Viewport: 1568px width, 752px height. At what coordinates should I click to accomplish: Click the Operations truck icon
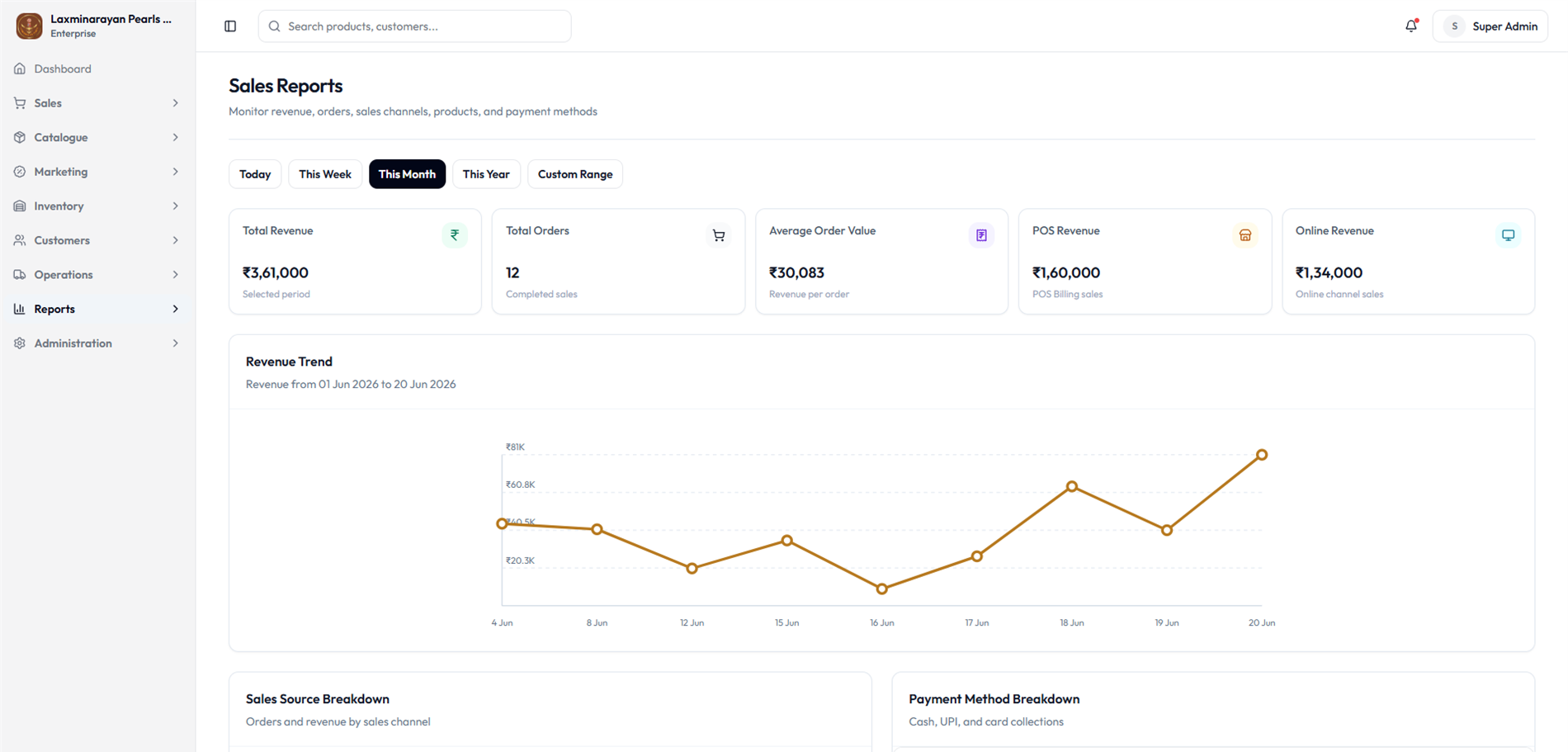(x=20, y=274)
